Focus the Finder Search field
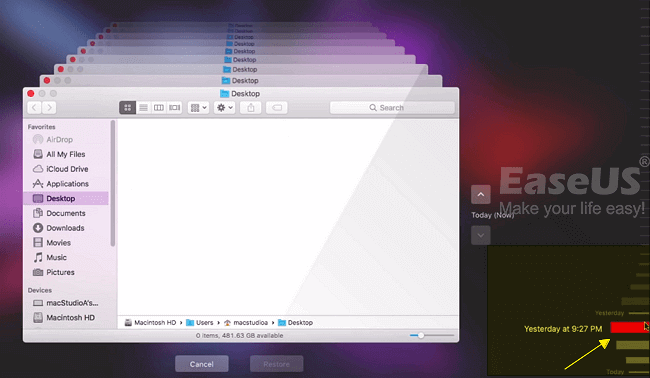Screen dimensions: 650x378 (x=392, y=108)
